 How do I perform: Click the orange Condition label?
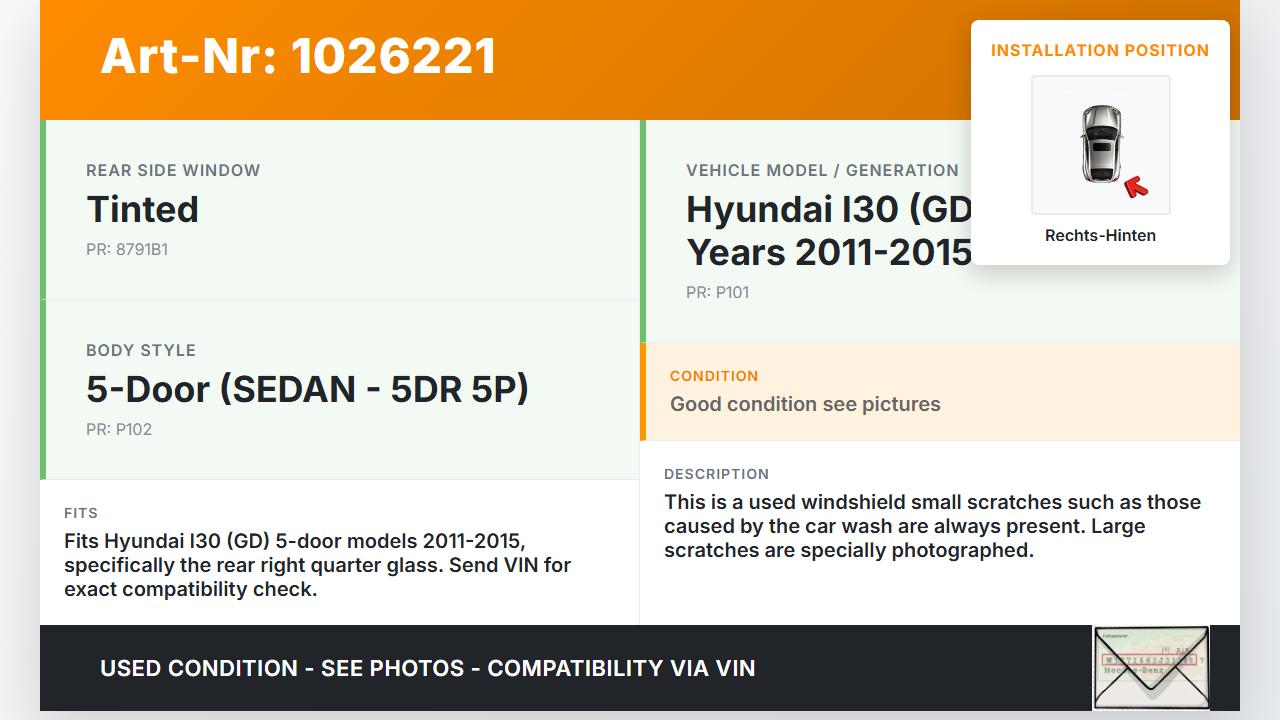pos(714,376)
